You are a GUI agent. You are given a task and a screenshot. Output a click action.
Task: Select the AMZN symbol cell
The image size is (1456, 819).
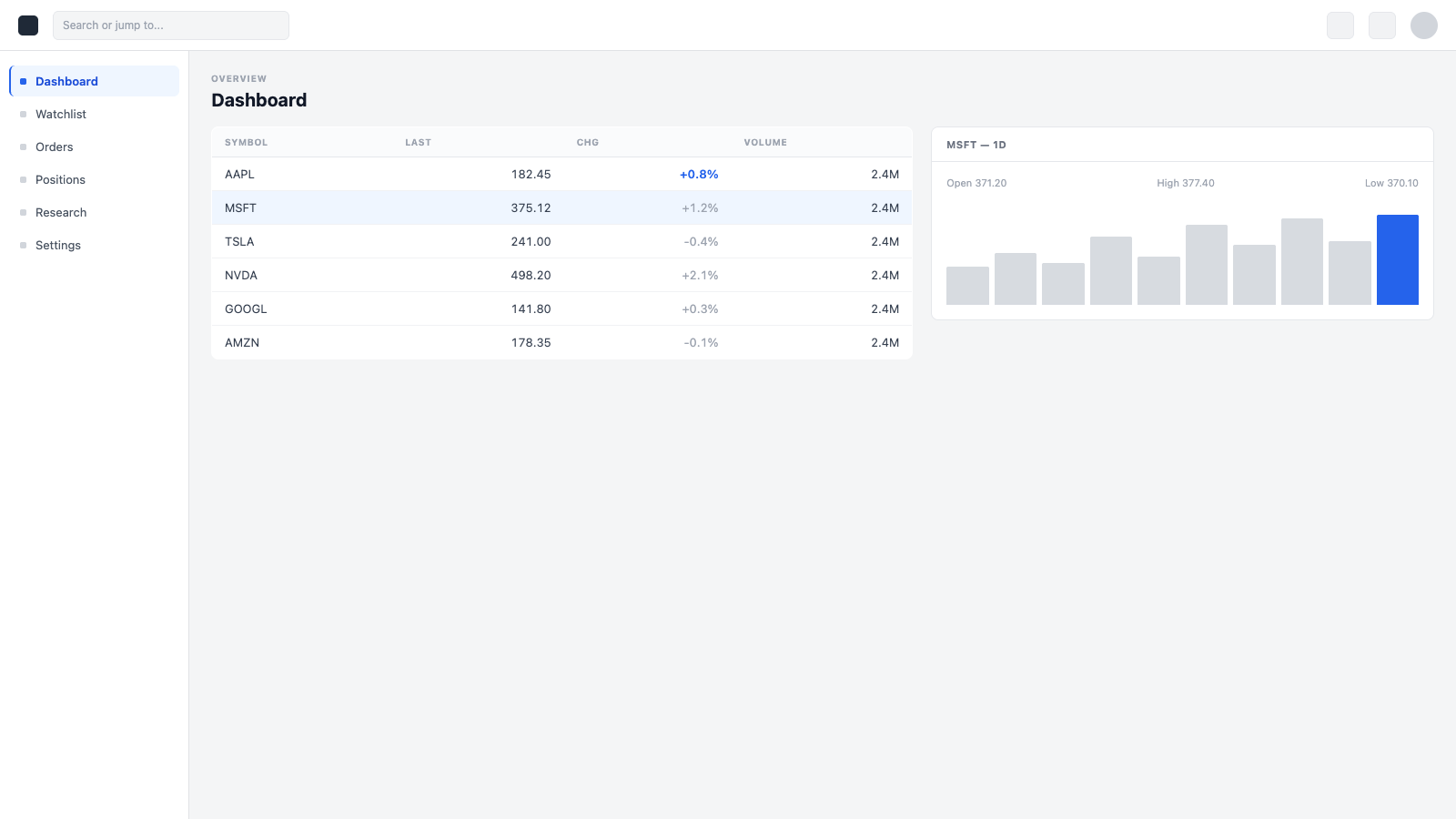242,342
